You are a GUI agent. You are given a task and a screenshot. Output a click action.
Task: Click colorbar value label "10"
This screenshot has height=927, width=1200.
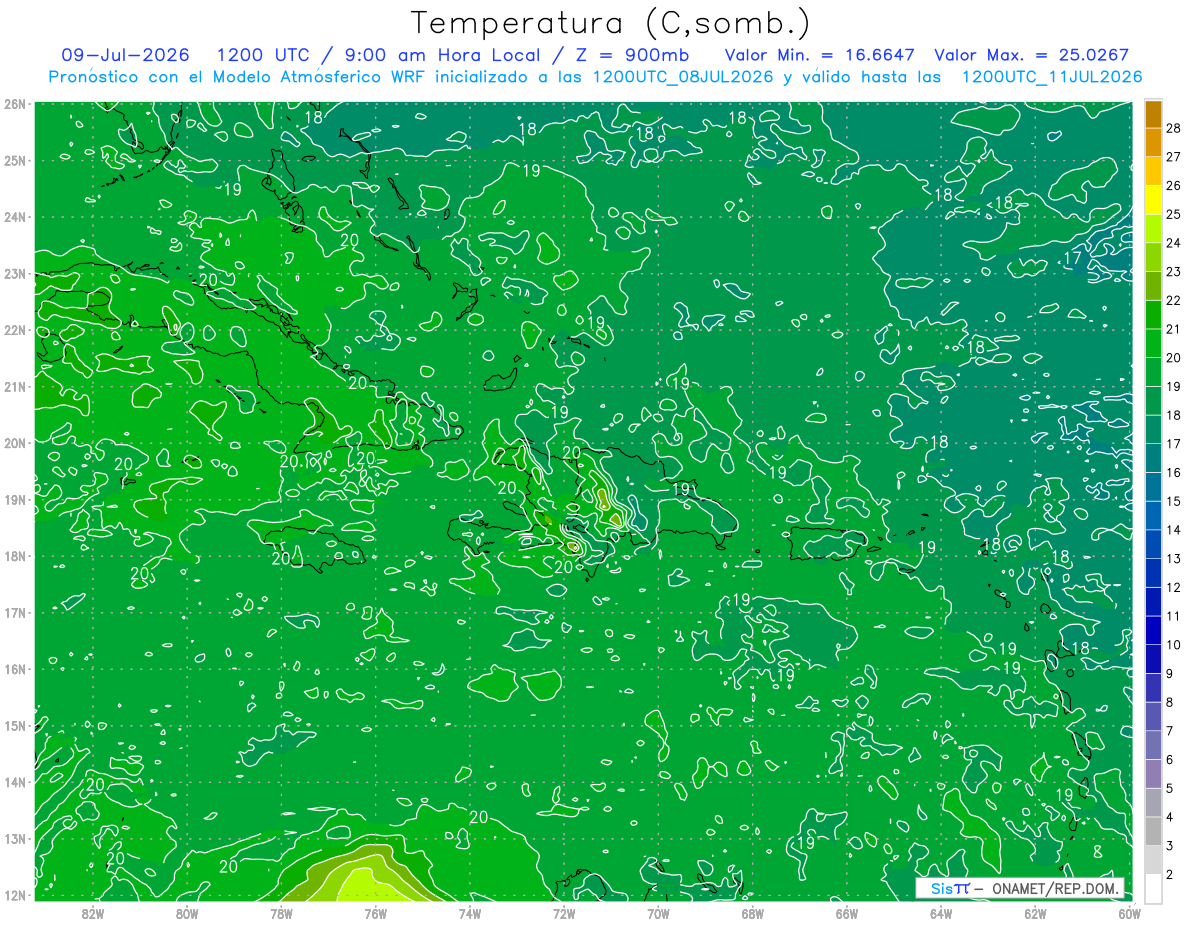(1173, 645)
